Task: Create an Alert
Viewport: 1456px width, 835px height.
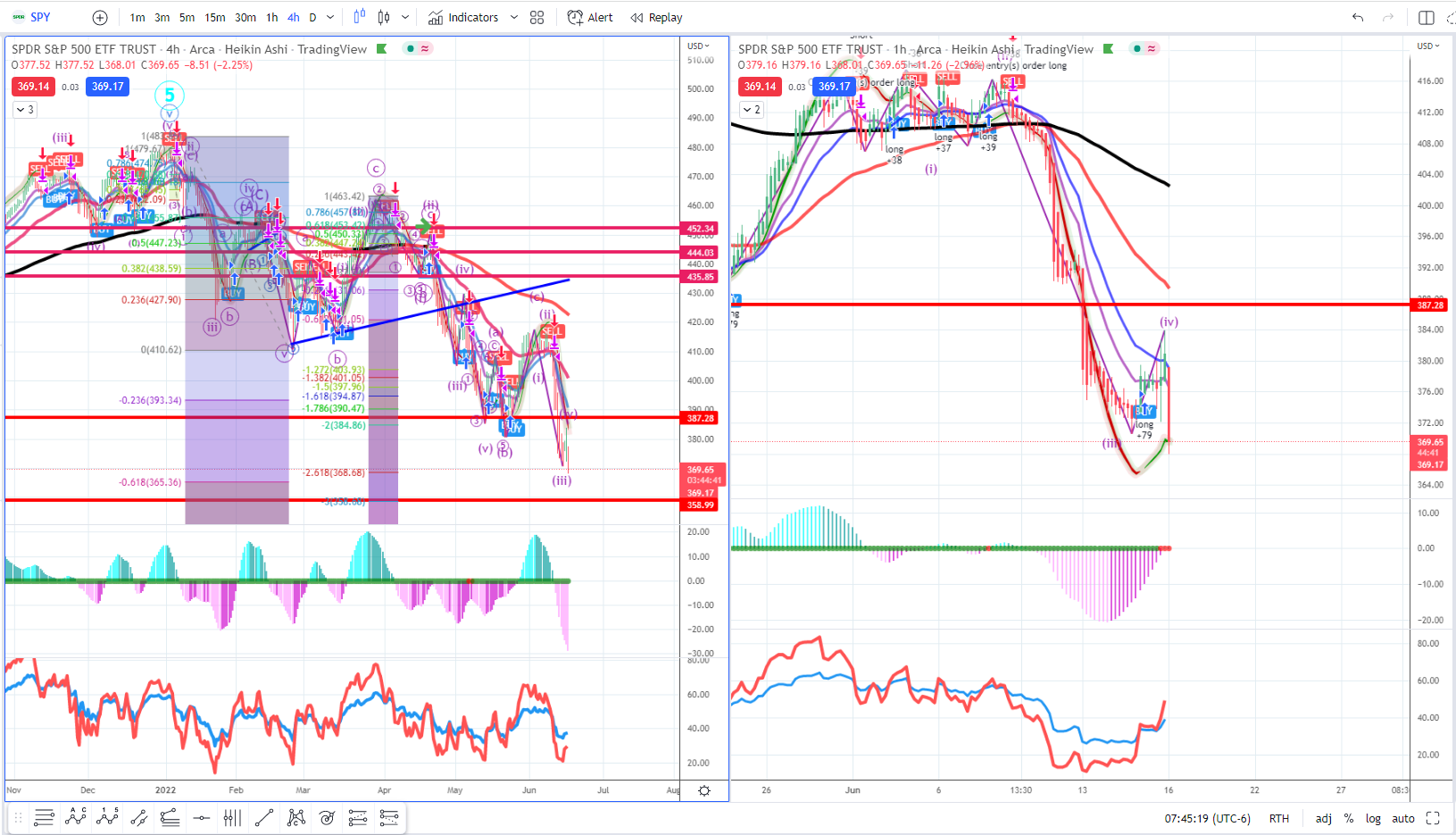Action: coord(590,18)
